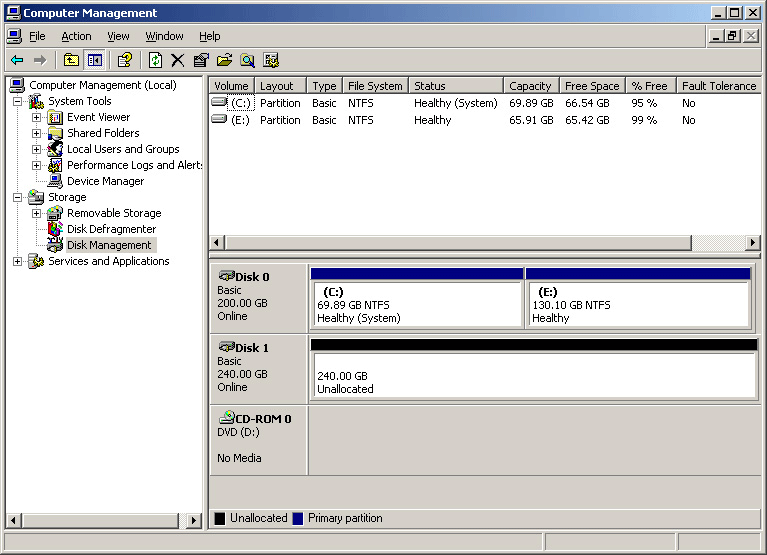This screenshot has width=767, height=555.
Task: Click the blue Primary partition legend swatch
Action: [x=297, y=518]
